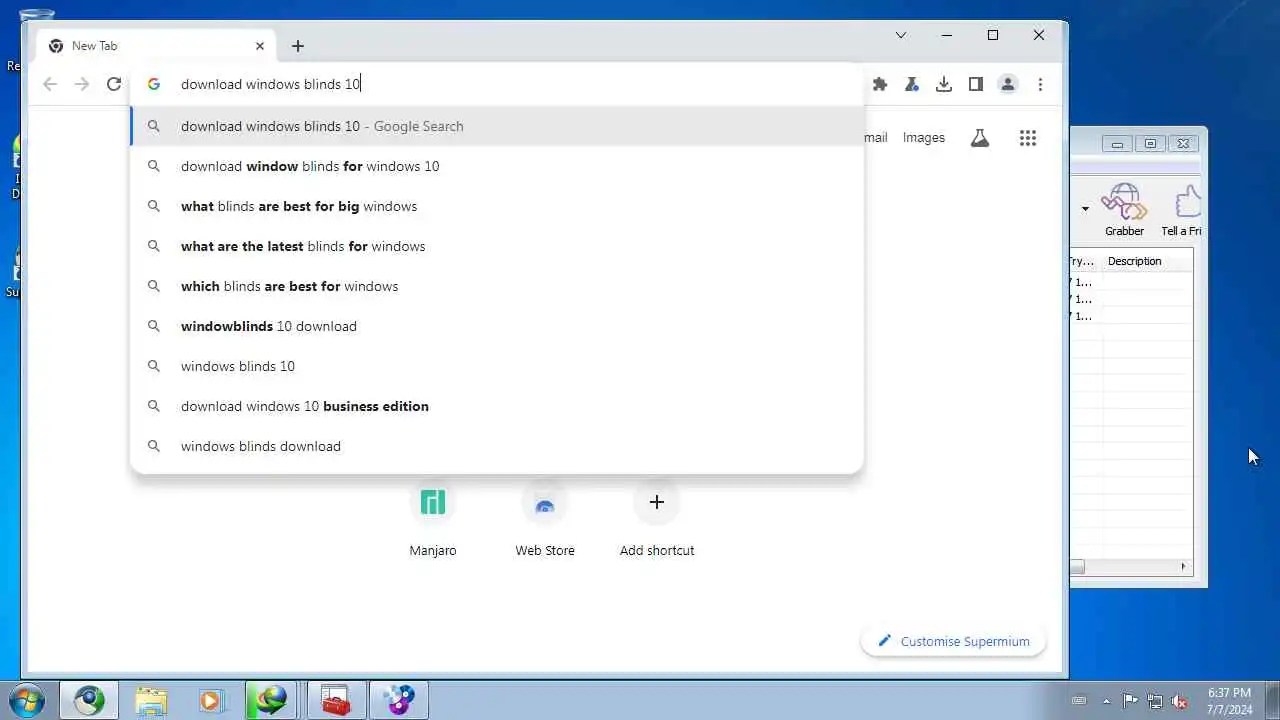
Task: Open the tab search chevron
Action: pyautogui.click(x=901, y=35)
